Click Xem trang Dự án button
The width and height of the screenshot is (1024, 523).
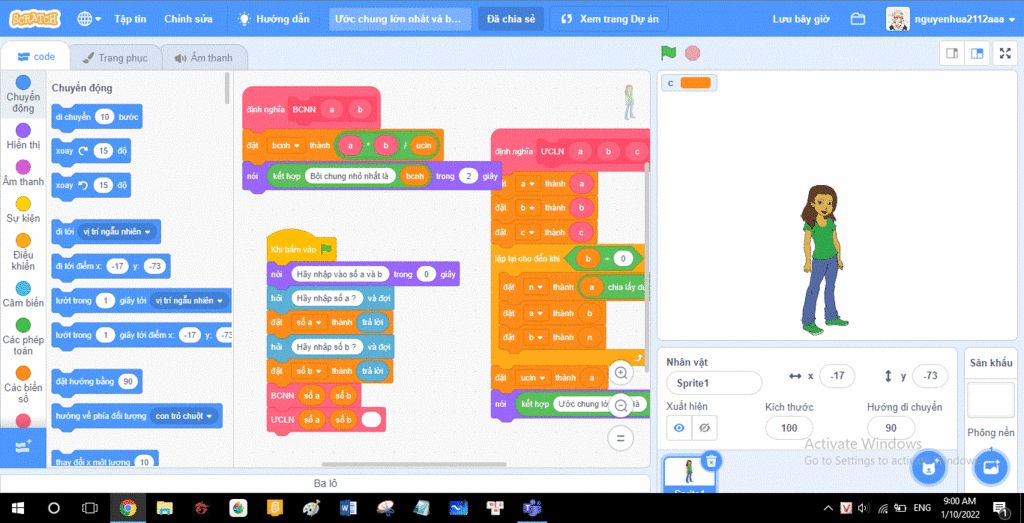point(610,19)
